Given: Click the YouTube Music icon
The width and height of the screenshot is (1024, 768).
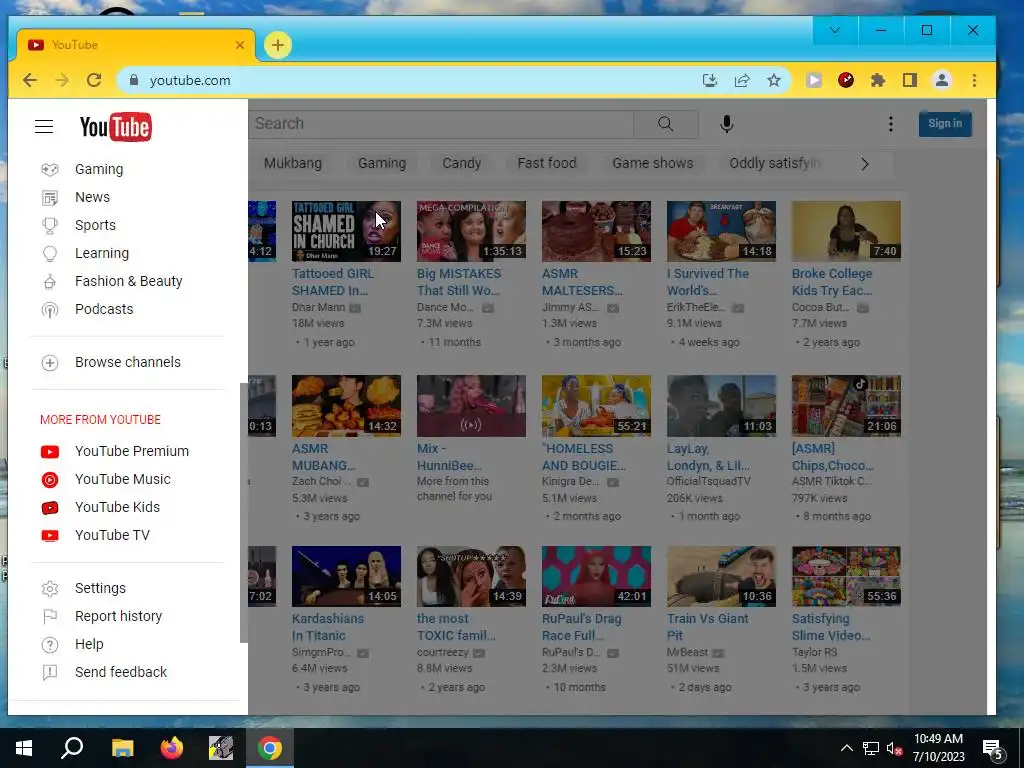Looking at the screenshot, I should coord(50,480).
